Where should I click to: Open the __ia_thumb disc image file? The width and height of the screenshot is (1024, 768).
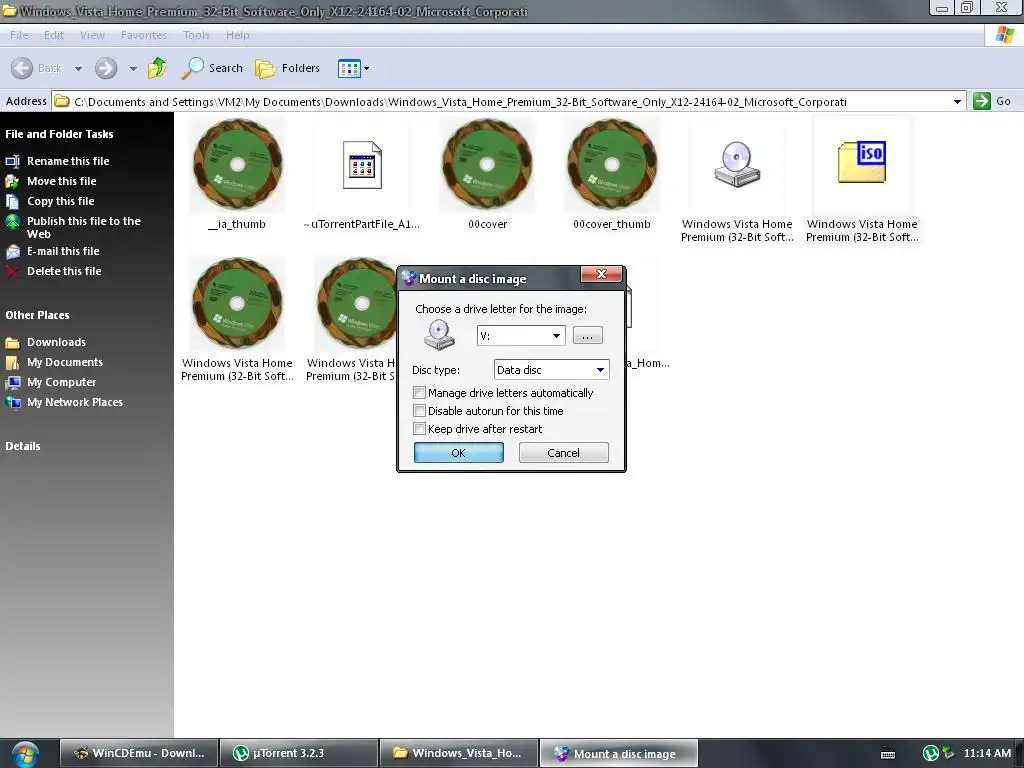tap(237, 165)
